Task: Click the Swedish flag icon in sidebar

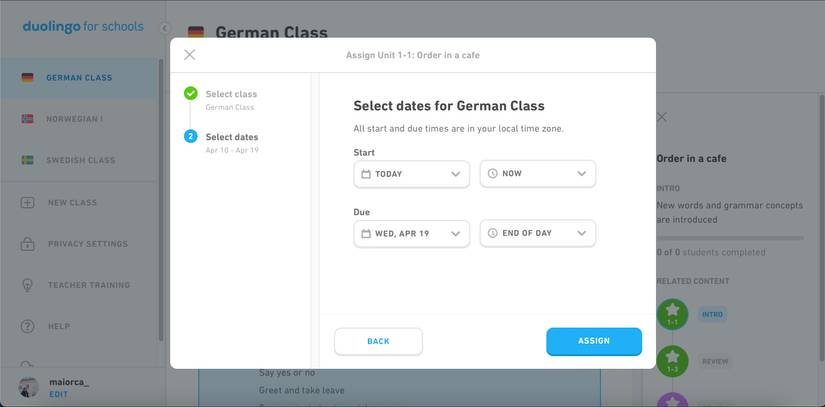Action: pyautogui.click(x=27, y=160)
